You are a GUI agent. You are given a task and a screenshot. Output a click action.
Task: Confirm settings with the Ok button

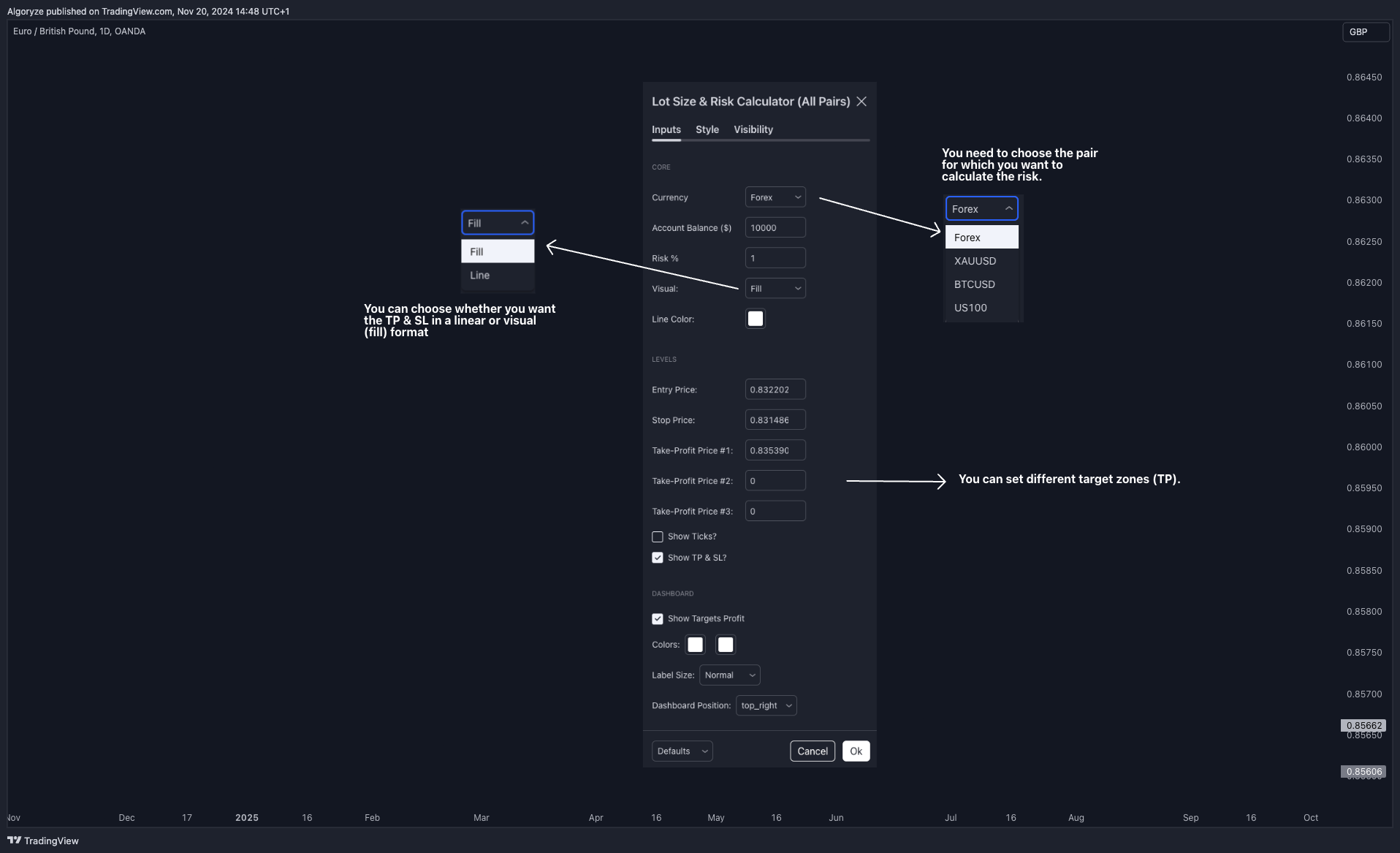click(x=856, y=751)
